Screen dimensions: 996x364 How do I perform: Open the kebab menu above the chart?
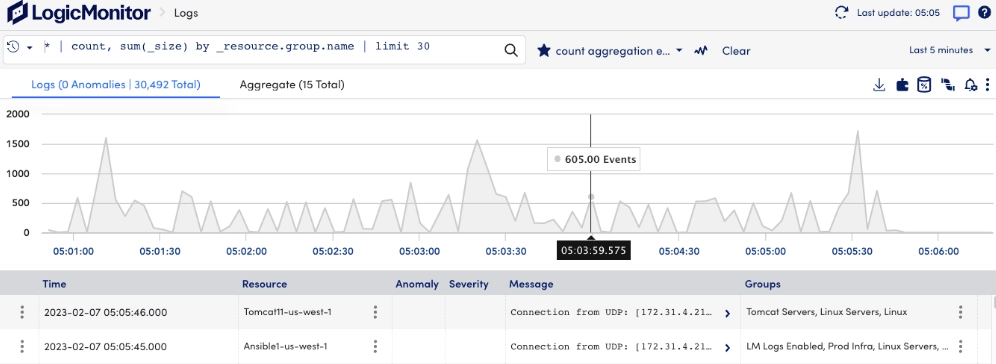point(987,85)
